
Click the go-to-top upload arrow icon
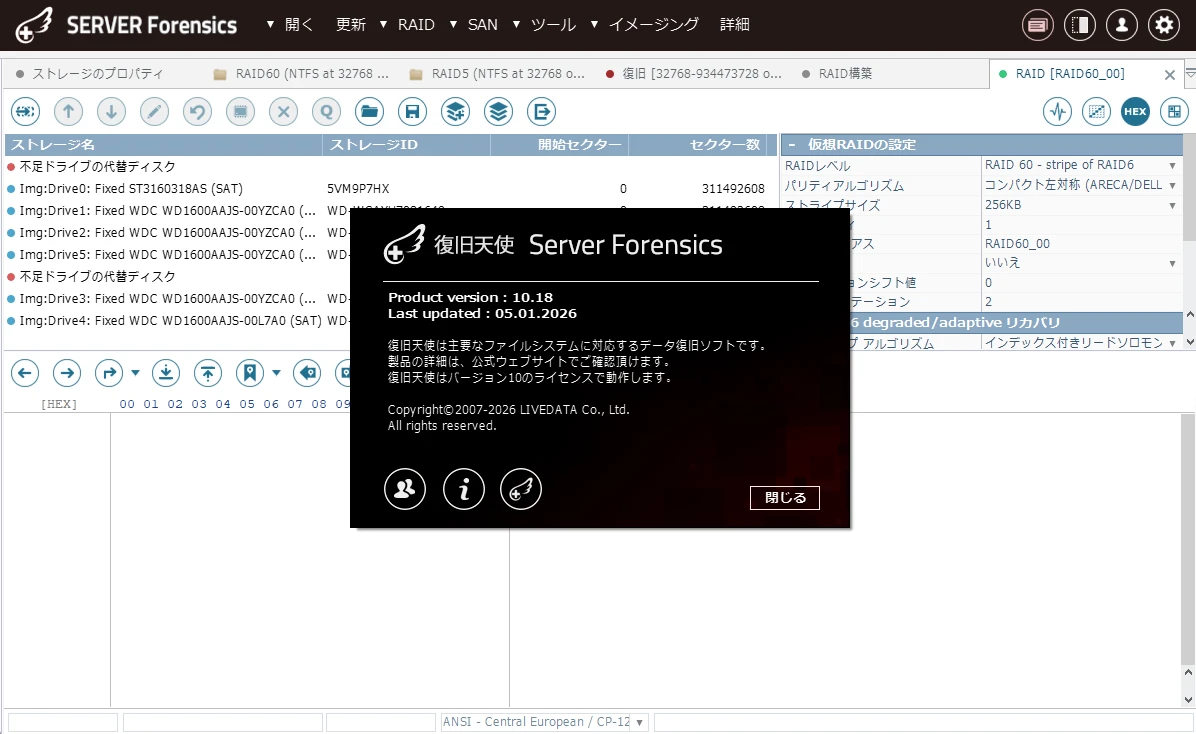[x=207, y=373]
